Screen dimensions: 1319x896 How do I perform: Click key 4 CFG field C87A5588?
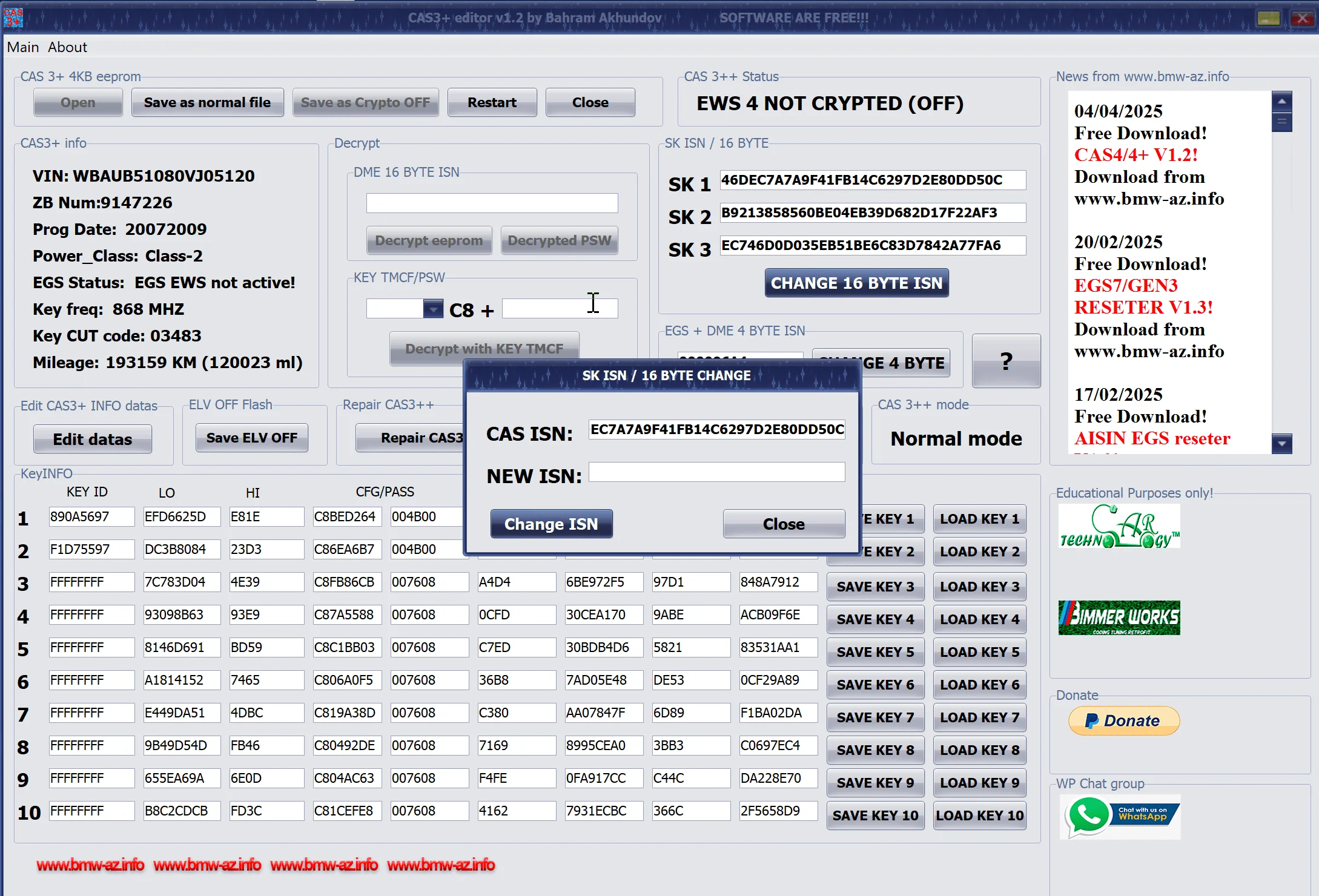pyautogui.click(x=347, y=614)
